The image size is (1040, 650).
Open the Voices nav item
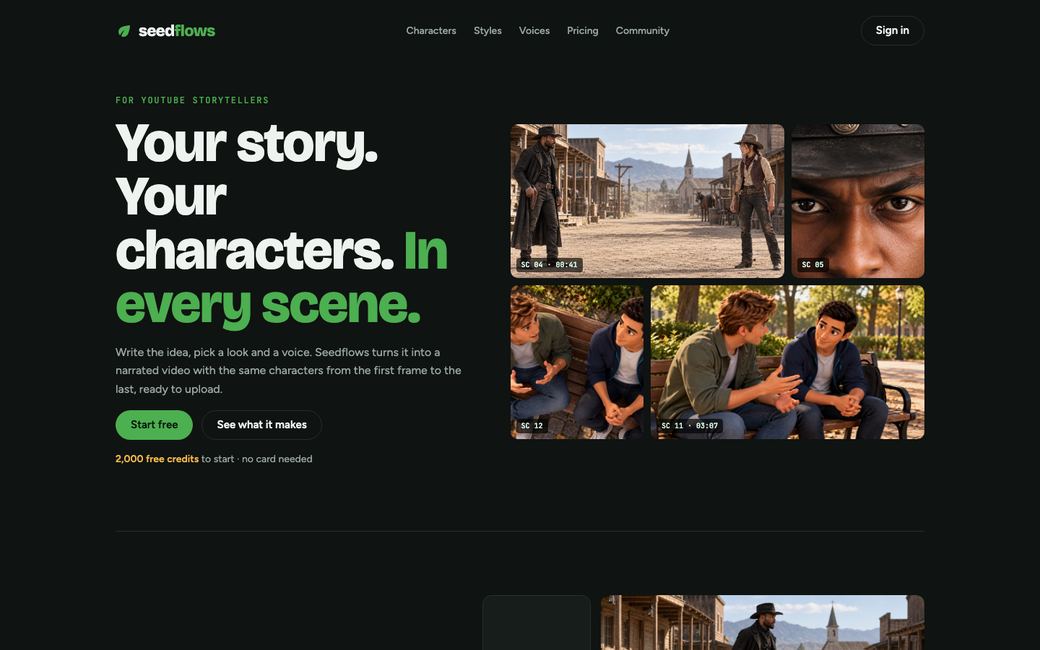(534, 31)
